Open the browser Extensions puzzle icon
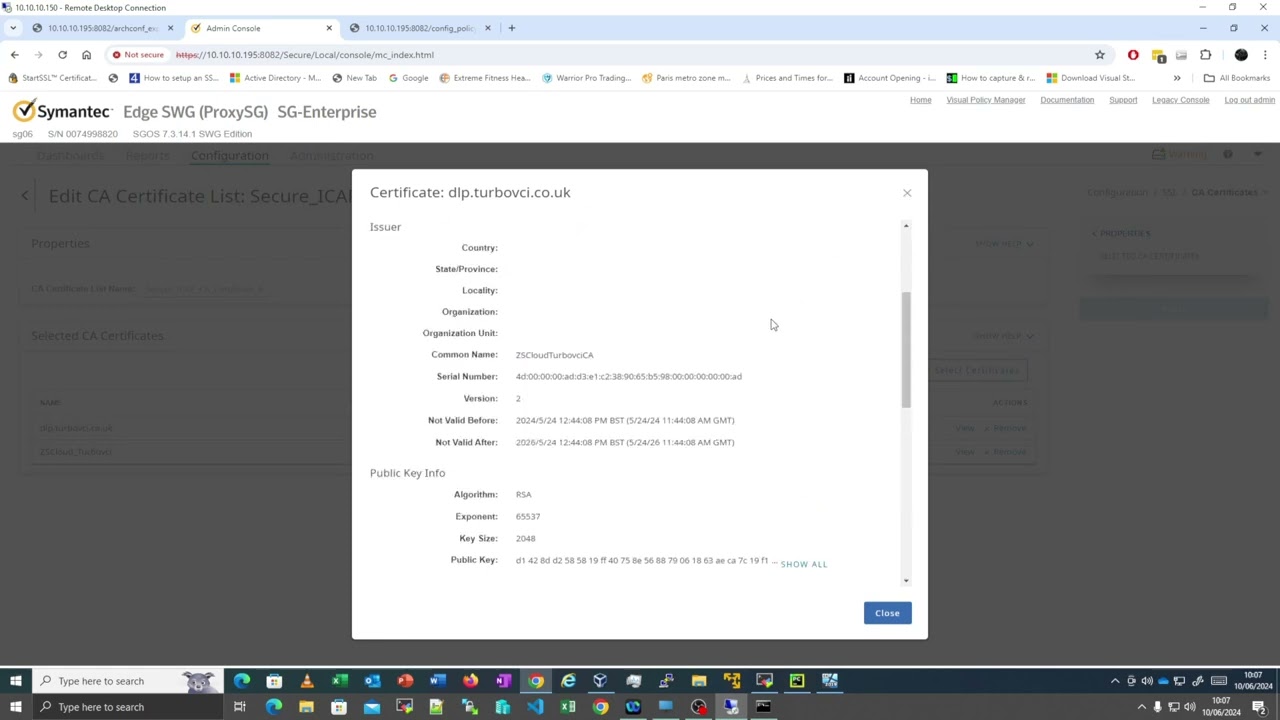This screenshot has width=1280, height=720. [1205, 55]
